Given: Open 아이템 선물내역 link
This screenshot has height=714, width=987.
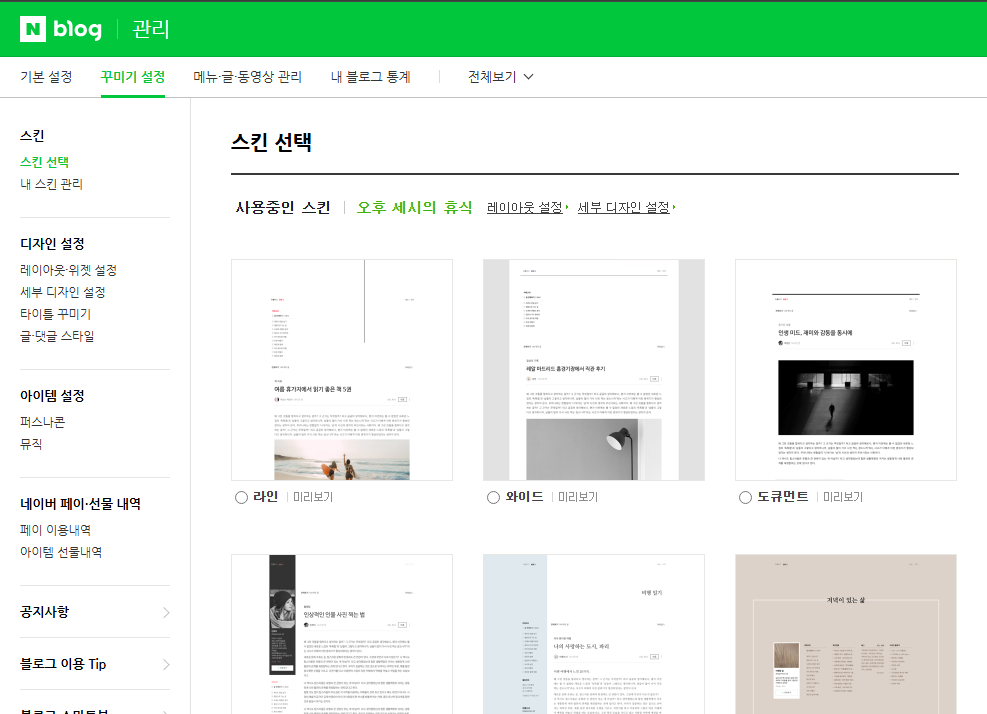Looking at the screenshot, I should [x=61, y=552].
